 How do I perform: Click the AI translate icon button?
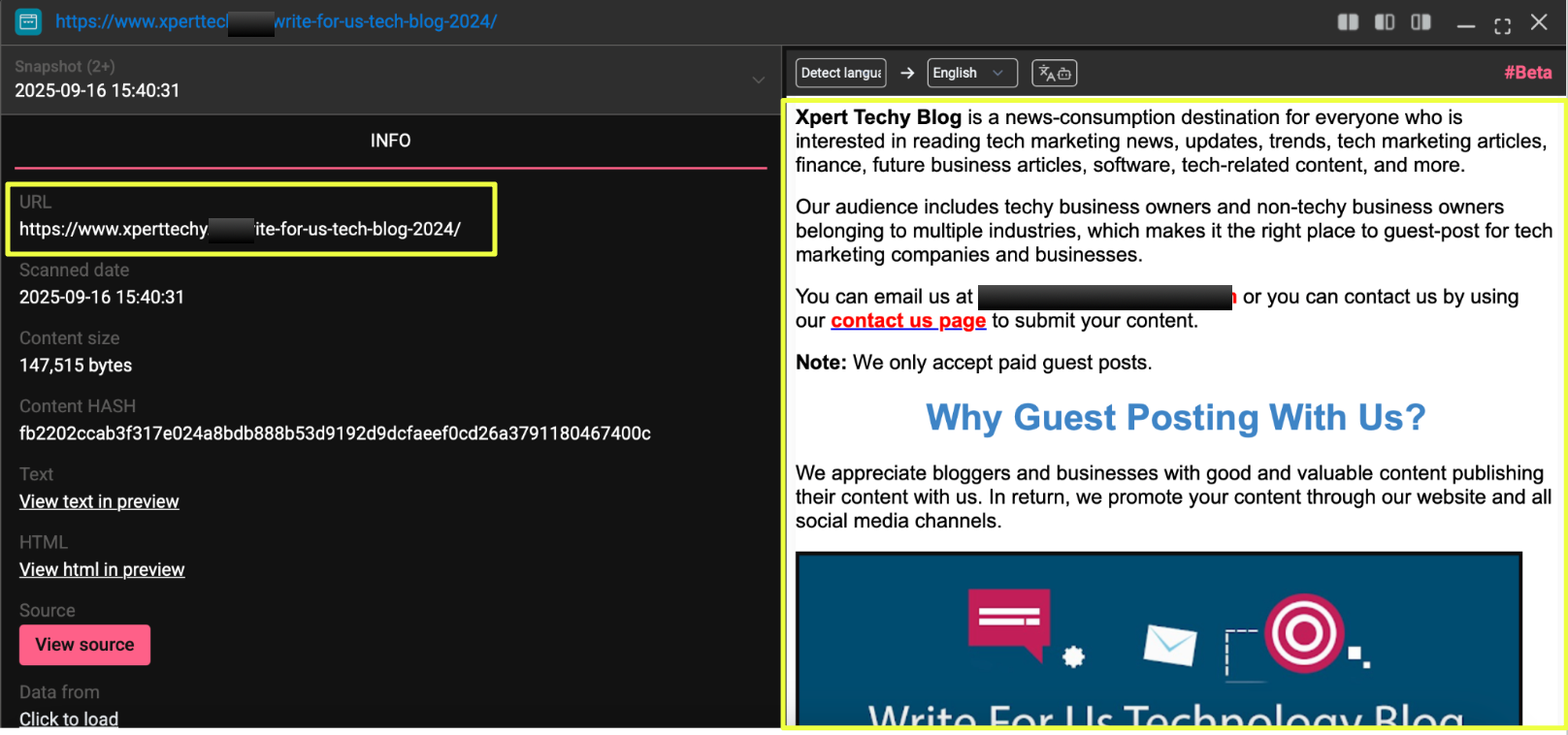pyautogui.click(x=1054, y=73)
